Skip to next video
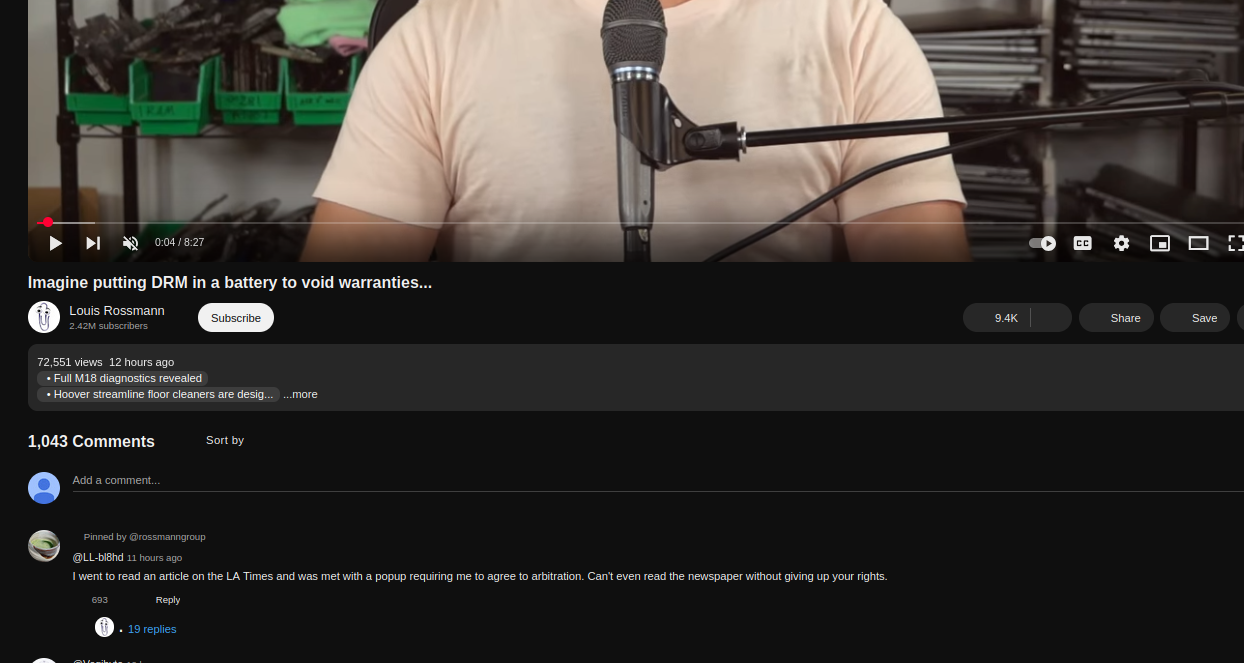 [93, 243]
